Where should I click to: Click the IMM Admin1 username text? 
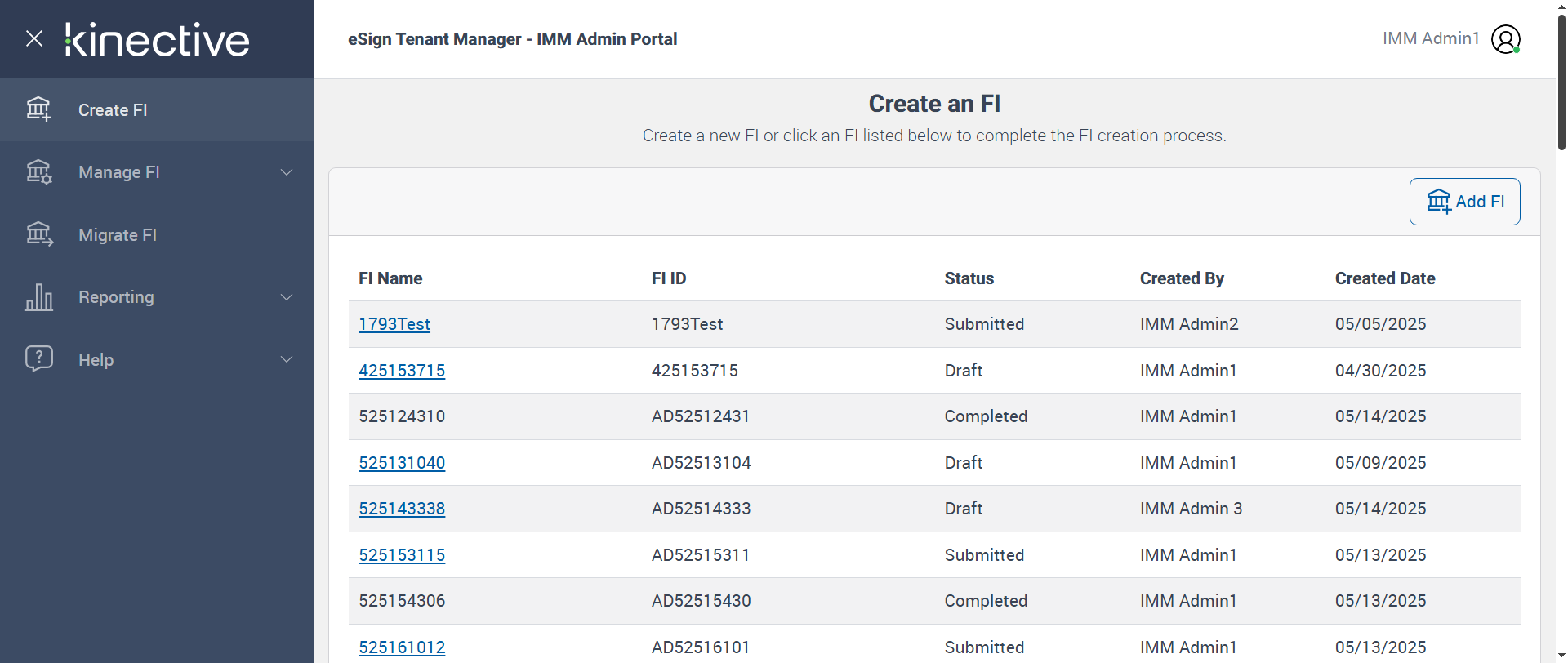(x=1431, y=38)
